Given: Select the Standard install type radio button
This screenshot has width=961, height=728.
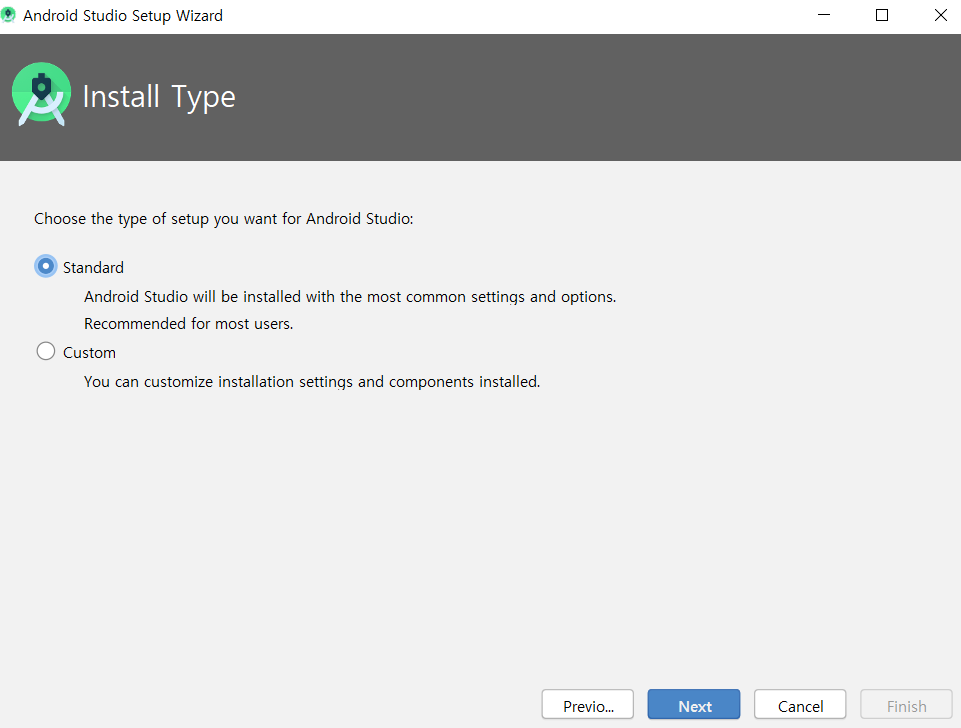Looking at the screenshot, I should 45,267.
